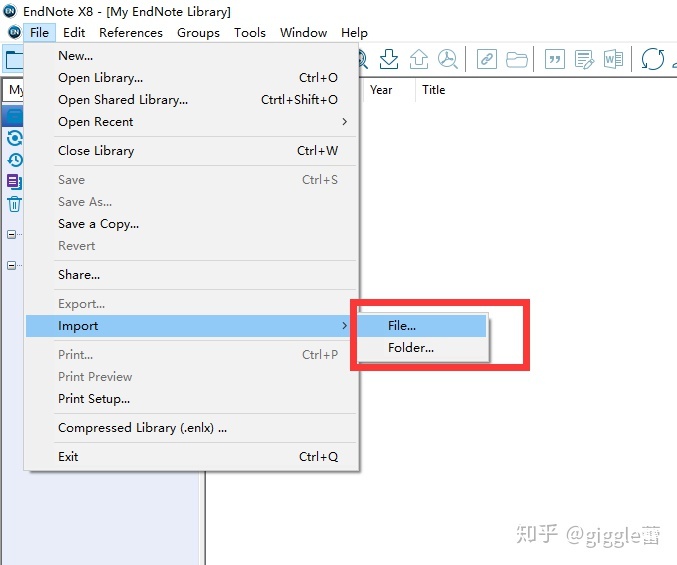This screenshot has width=677, height=565.
Task: Click the Open Link chain icon
Action: [487, 59]
